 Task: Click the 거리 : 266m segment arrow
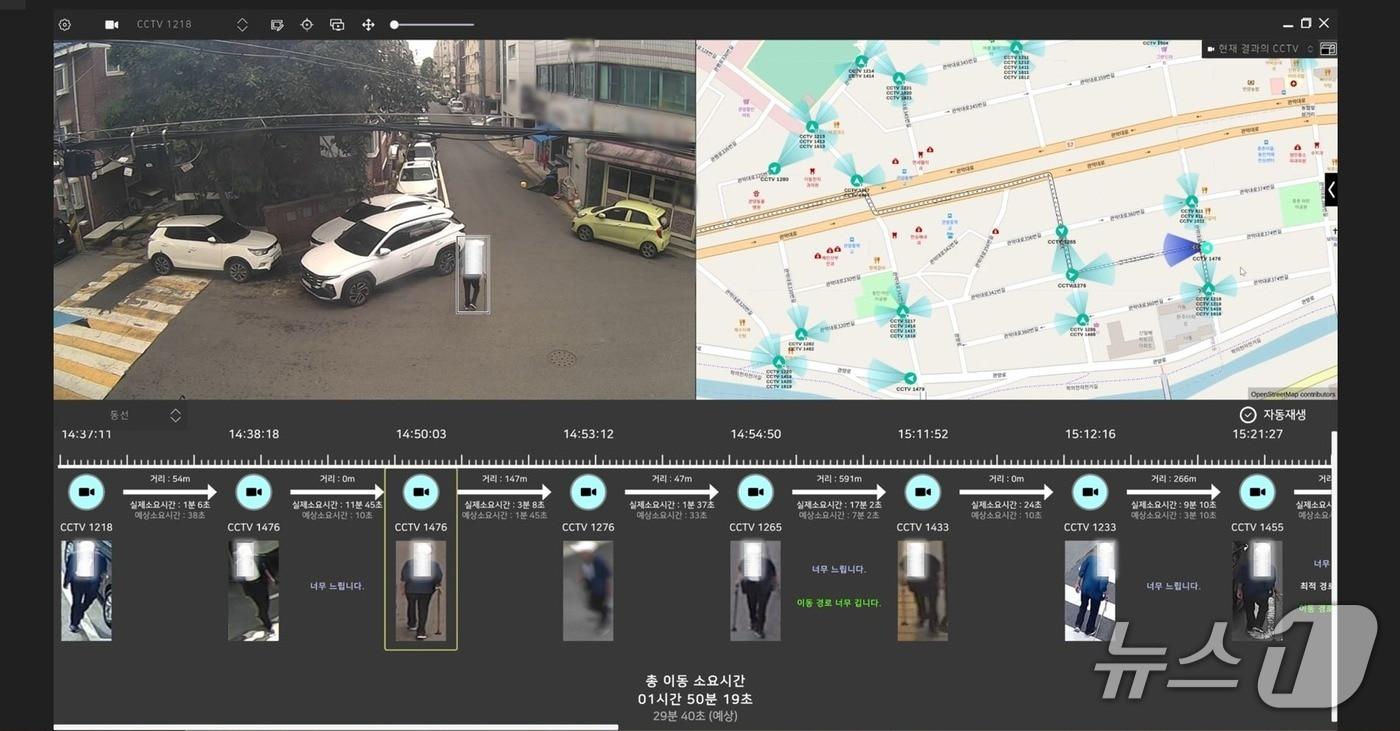coord(1173,492)
